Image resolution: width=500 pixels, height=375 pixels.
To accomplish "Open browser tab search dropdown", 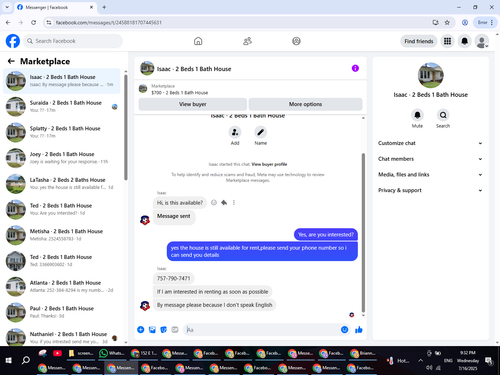I will (7, 7).
